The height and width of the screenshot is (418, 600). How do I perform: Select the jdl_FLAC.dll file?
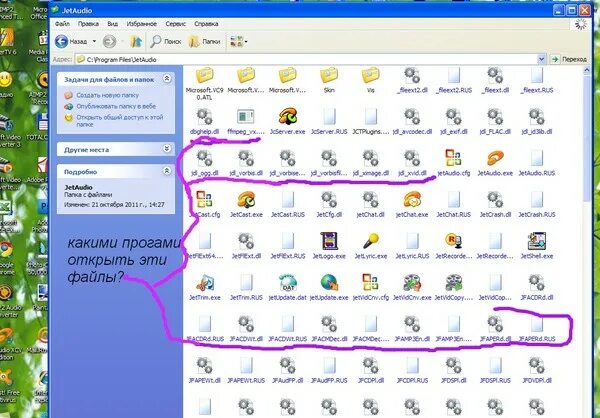click(x=495, y=116)
